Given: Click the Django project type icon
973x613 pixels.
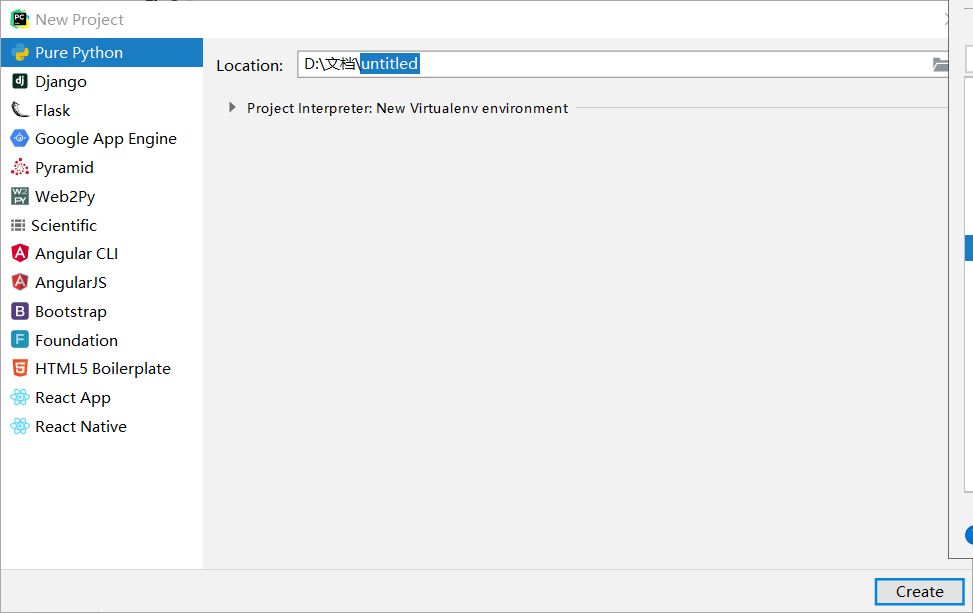Looking at the screenshot, I should click(x=20, y=82).
